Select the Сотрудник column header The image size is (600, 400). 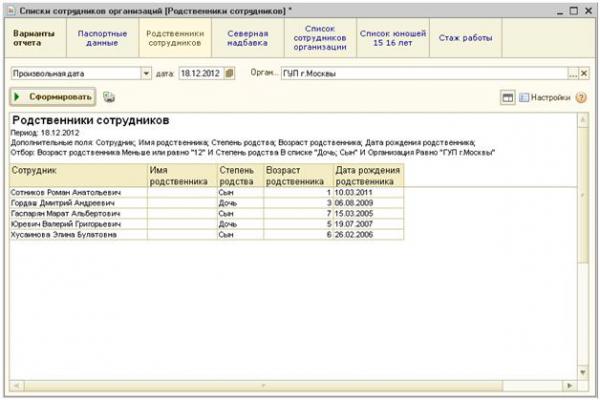(78, 175)
